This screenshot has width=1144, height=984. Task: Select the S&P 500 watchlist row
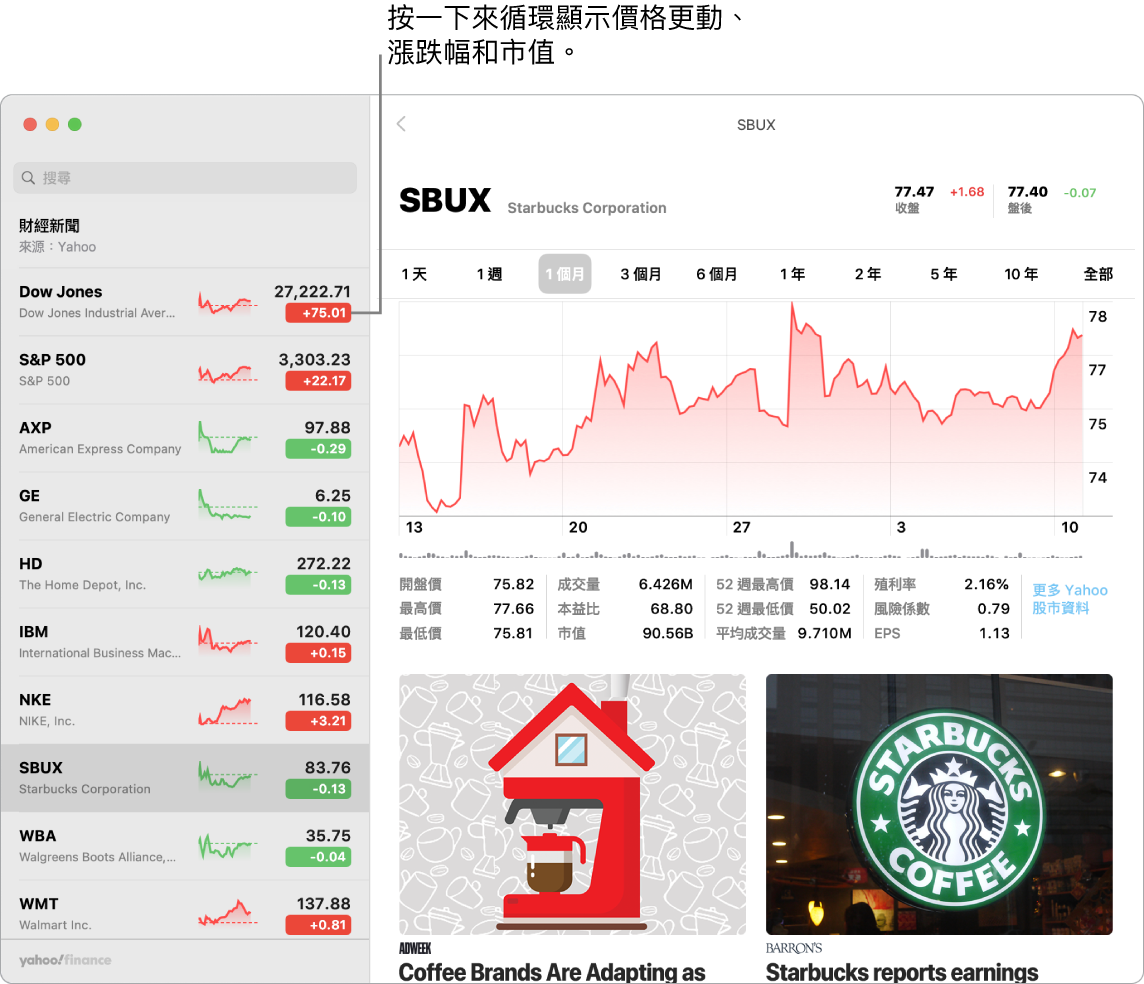click(185, 370)
